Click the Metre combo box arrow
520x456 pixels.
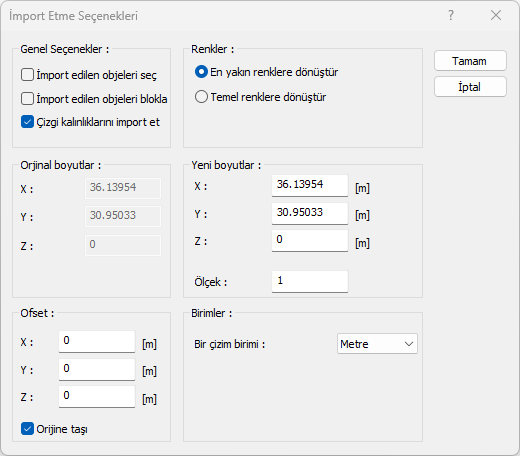(x=409, y=344)
